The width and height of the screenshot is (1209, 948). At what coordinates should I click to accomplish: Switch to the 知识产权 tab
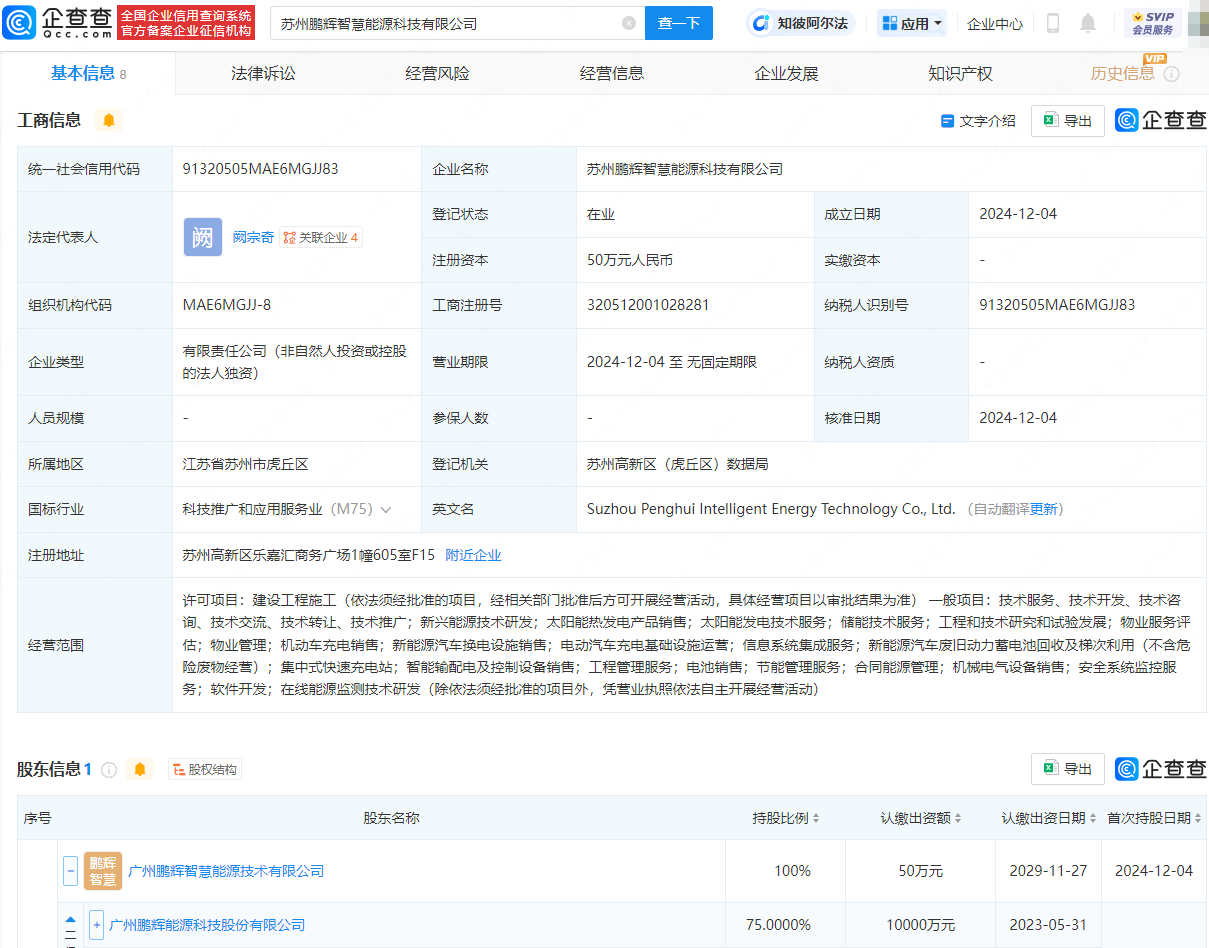click(x=960, y=74)
